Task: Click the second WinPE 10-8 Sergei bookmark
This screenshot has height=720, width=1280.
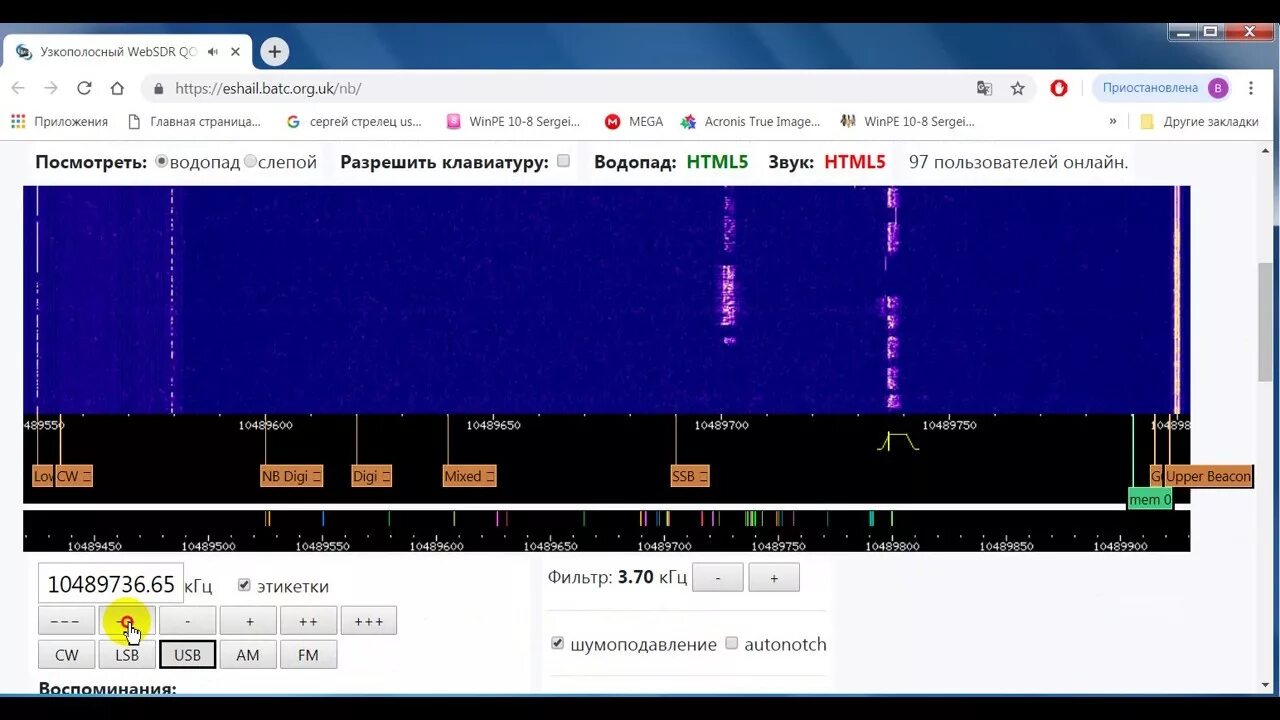Action: (x=907, y=121)
